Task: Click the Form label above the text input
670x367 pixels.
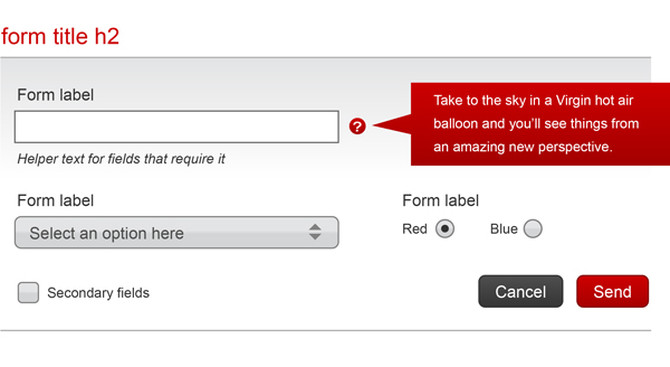Action: 55,95
